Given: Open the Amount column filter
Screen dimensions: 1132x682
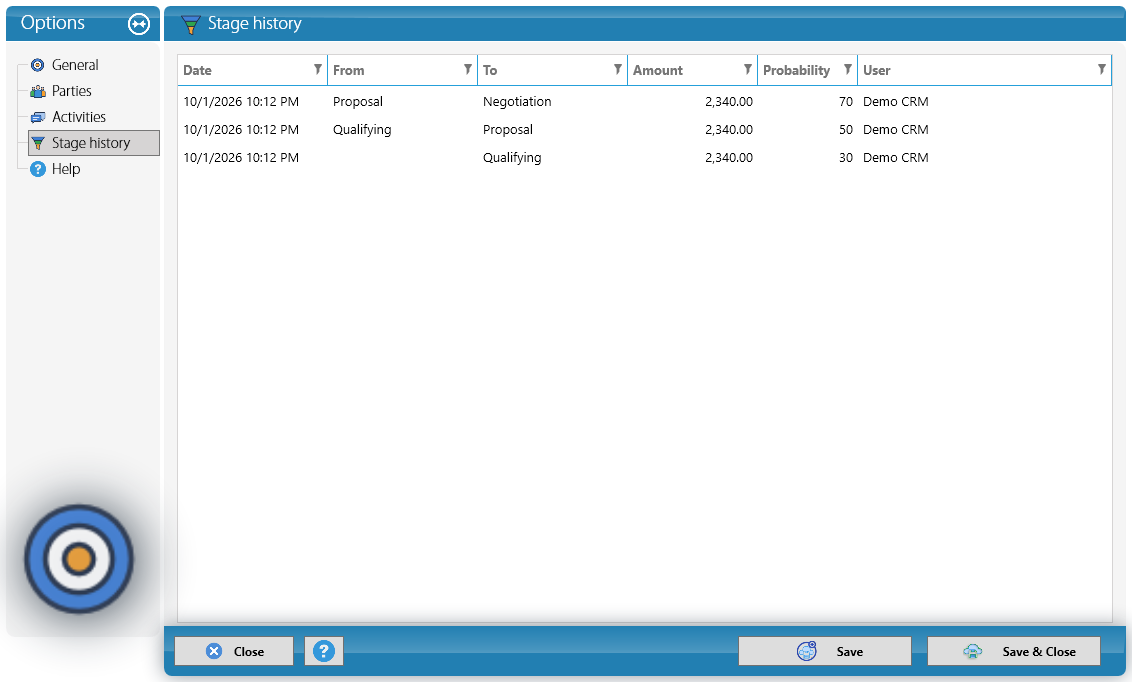Looking at the screenshot, I should click(748, 69).
